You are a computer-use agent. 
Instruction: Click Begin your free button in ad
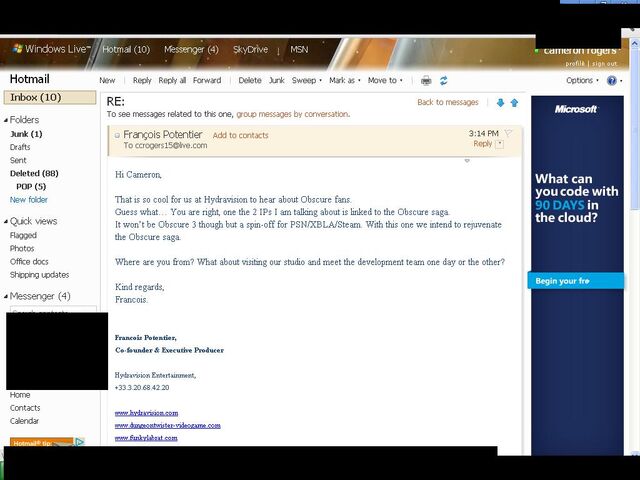[576, 281]
